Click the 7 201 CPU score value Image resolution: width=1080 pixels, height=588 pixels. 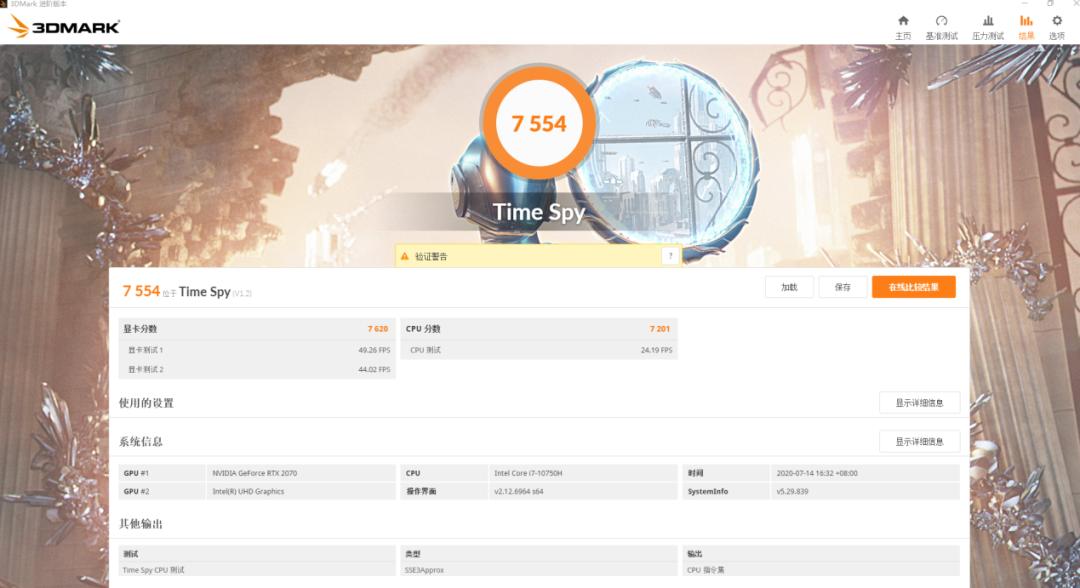point(660,329)
